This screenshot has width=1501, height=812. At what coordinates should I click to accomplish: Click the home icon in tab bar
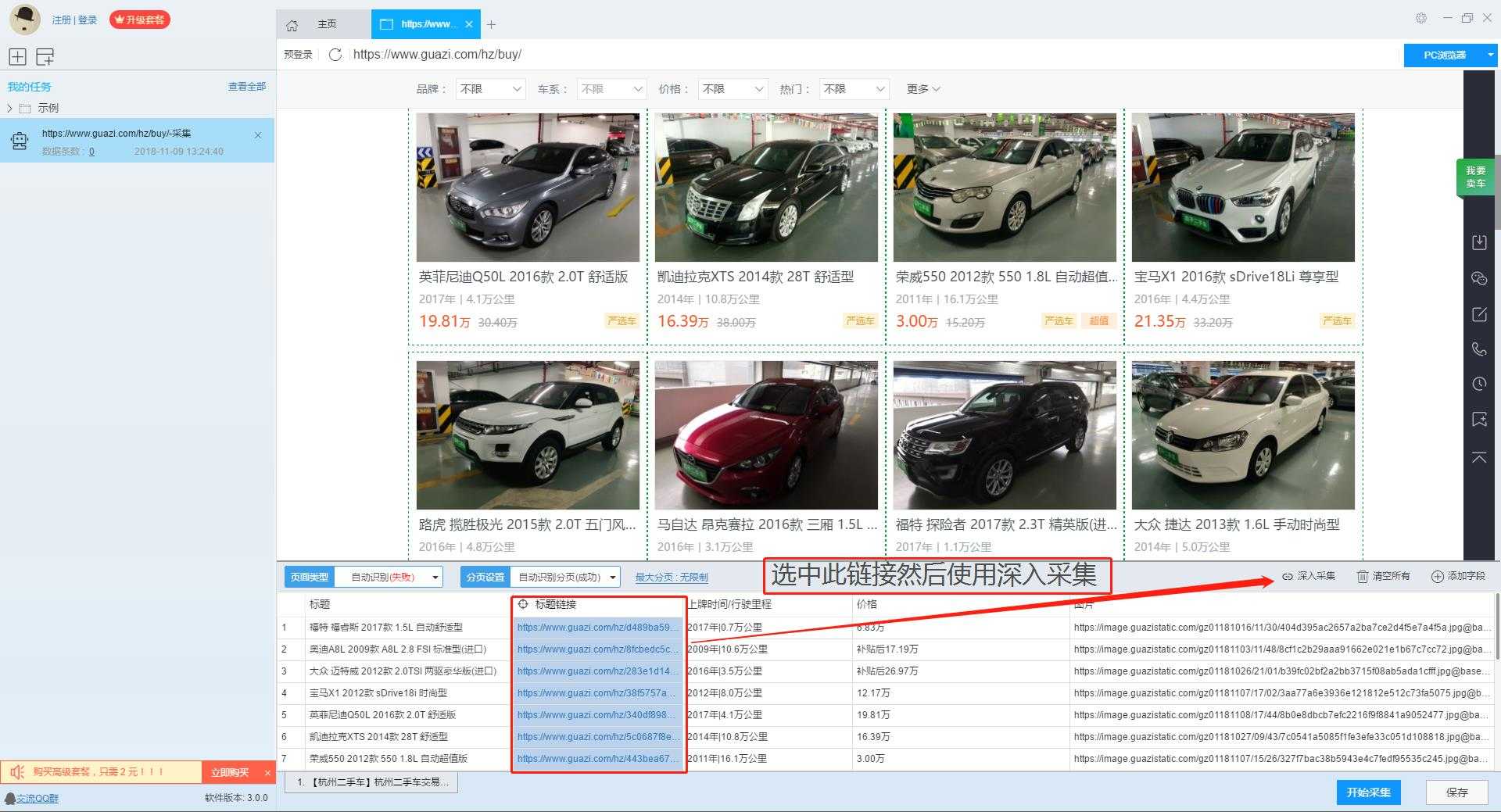(x=292, y=25)
